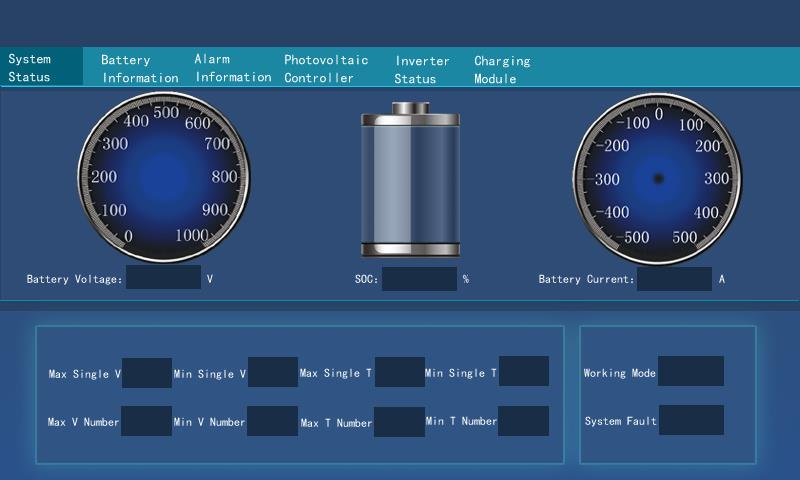Image resolution: width=800 pixels, height=480 pixels.
Task: Switch to the Battery Information tab
Action: pos(139,69)
